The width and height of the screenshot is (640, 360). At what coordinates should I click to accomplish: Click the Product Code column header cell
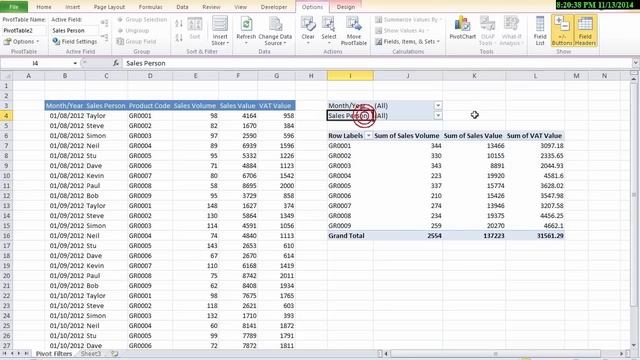149,106
